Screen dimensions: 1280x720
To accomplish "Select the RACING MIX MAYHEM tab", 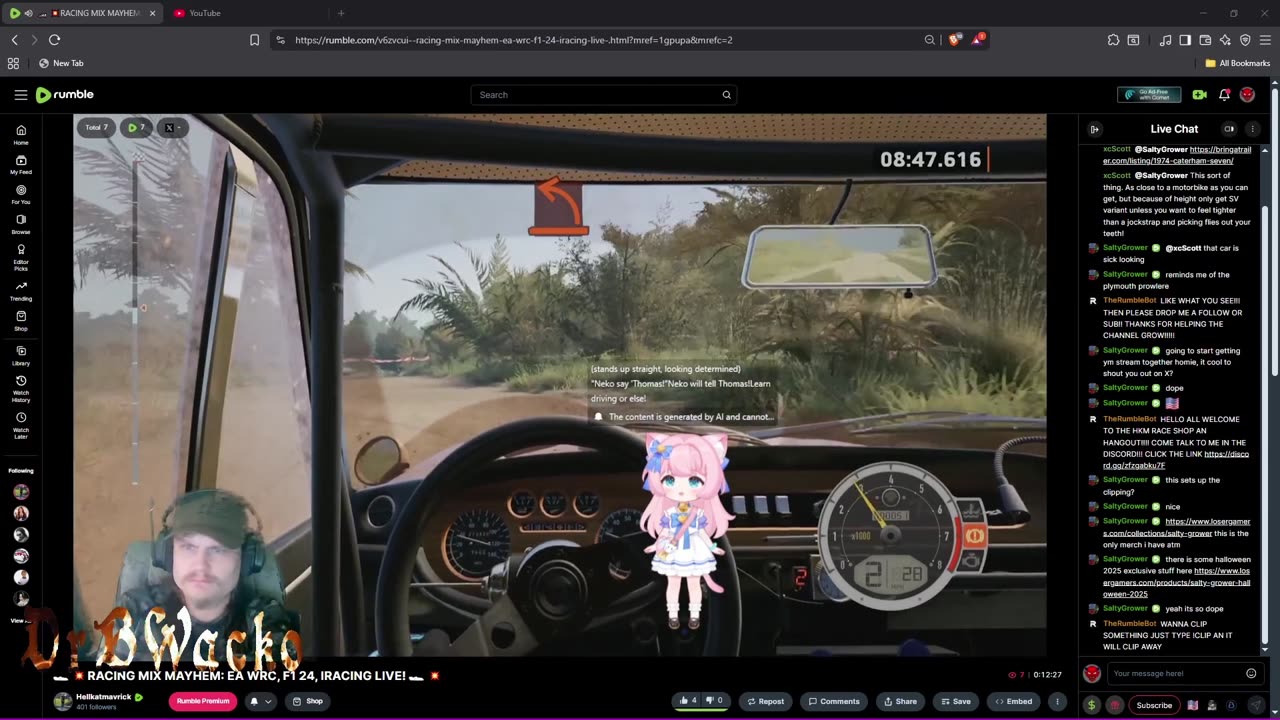I will 82,13.
